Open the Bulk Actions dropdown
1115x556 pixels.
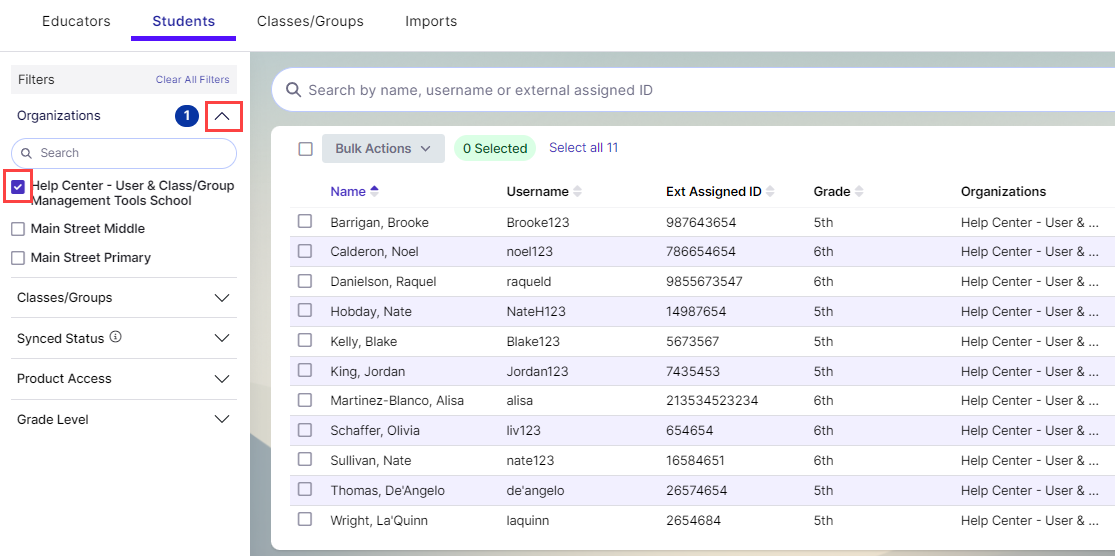coord(383,148)
